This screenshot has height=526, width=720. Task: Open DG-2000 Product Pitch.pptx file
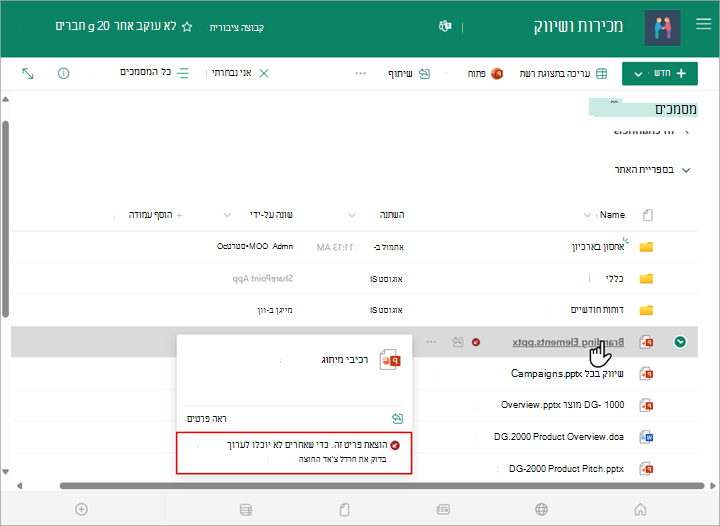[566, 469]
